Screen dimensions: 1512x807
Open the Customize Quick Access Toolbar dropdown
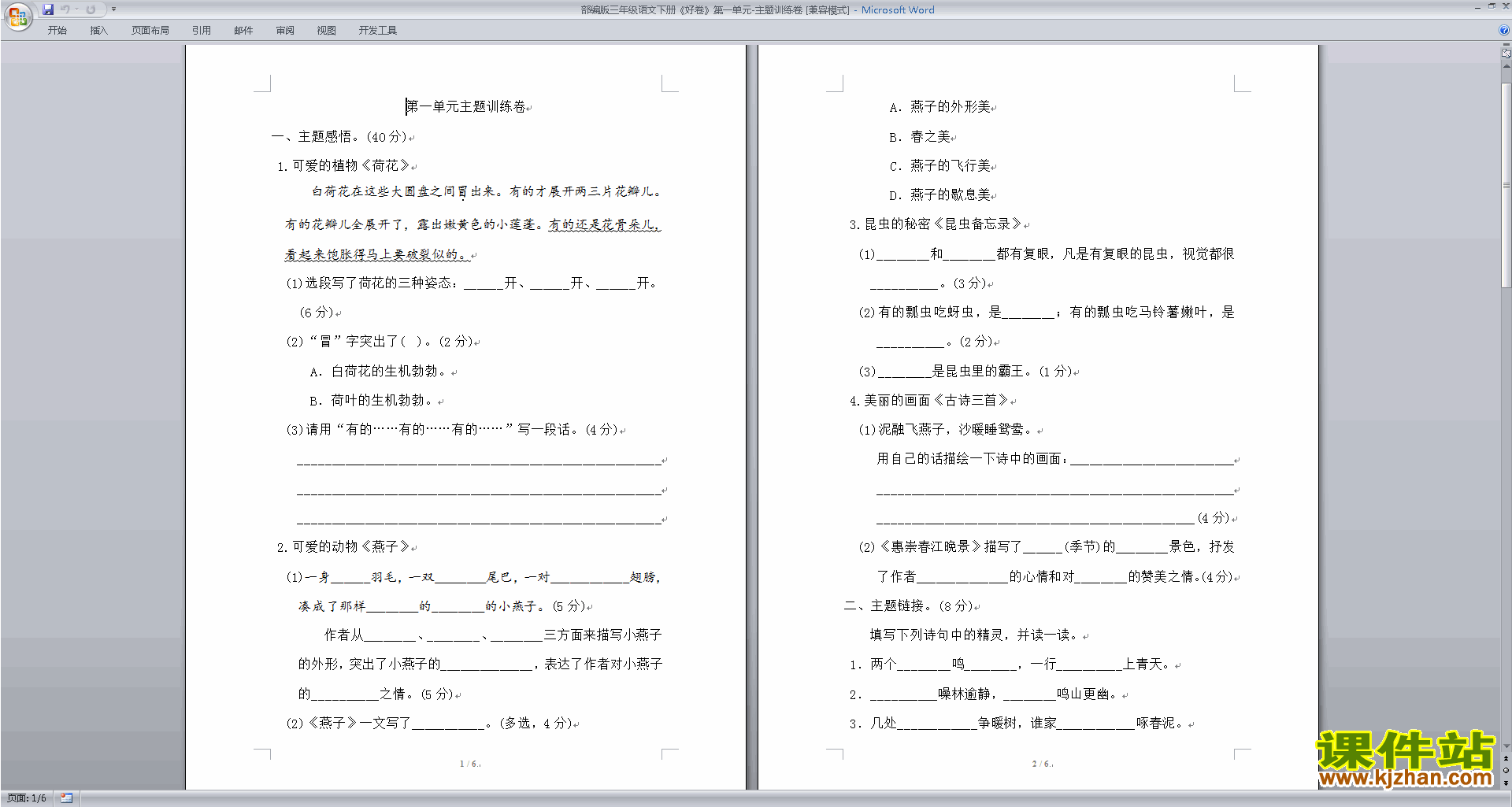tap(113, 9)
